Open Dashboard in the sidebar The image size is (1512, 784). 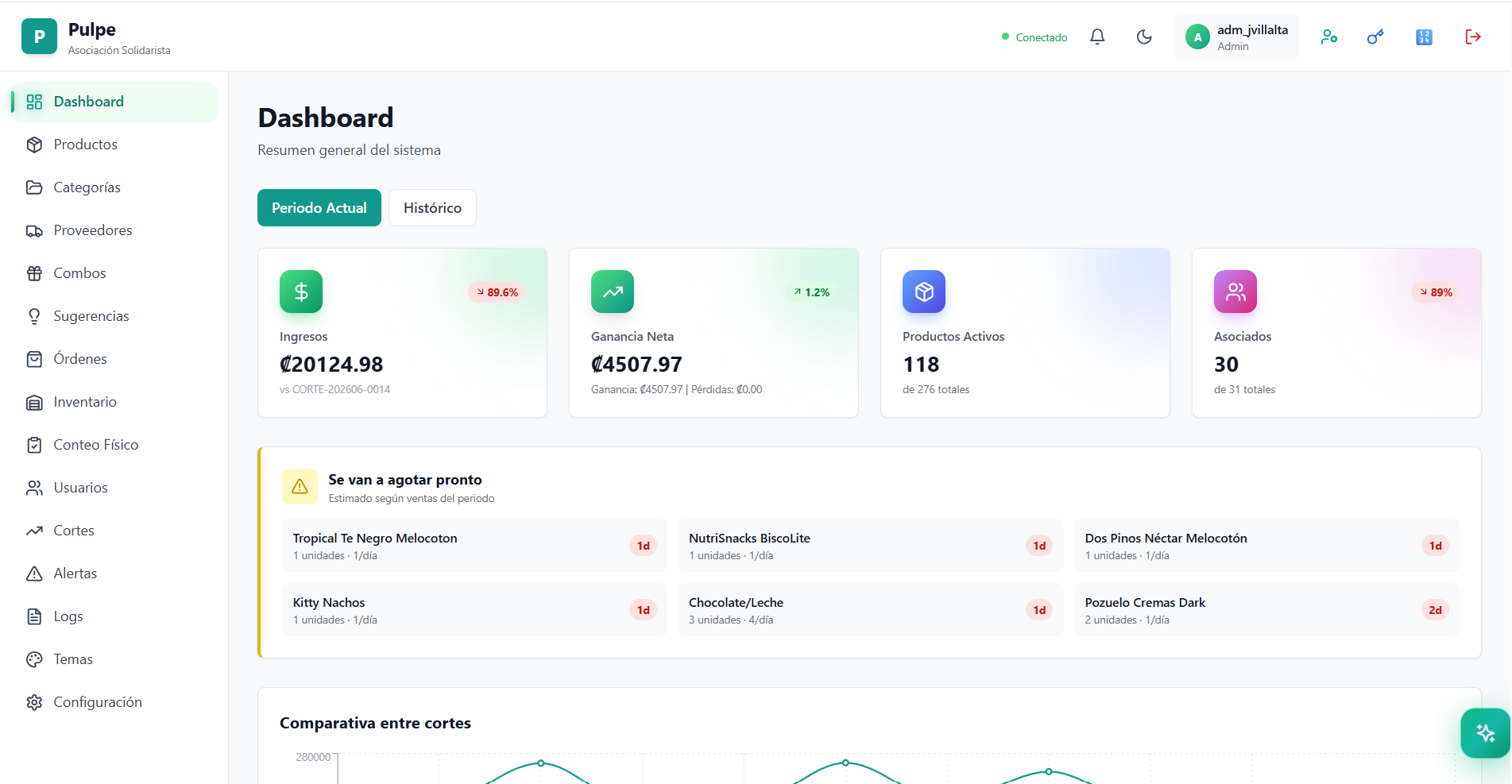(x=114, y=102)
